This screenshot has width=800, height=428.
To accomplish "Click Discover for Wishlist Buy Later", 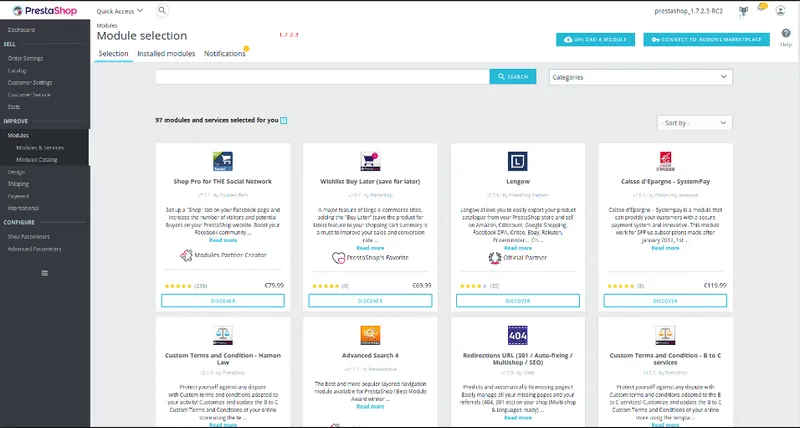I will tap(370, 301).
